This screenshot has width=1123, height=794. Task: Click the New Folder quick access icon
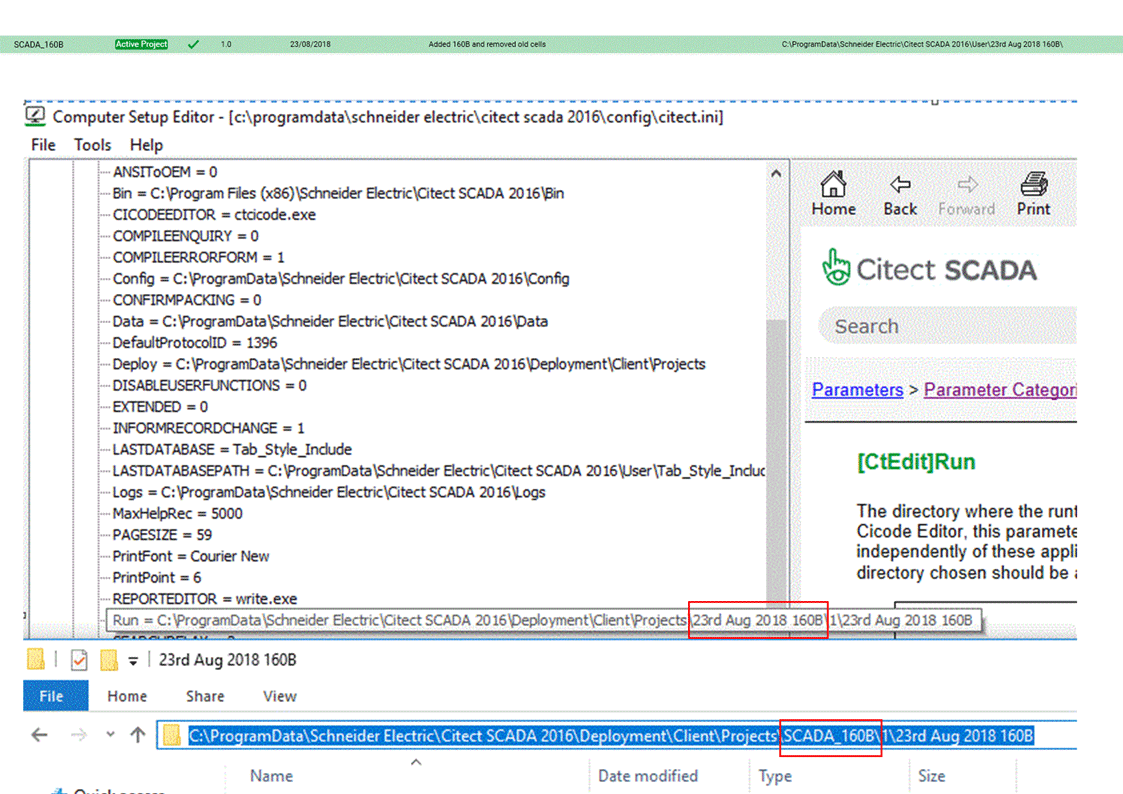click(108, 659)
